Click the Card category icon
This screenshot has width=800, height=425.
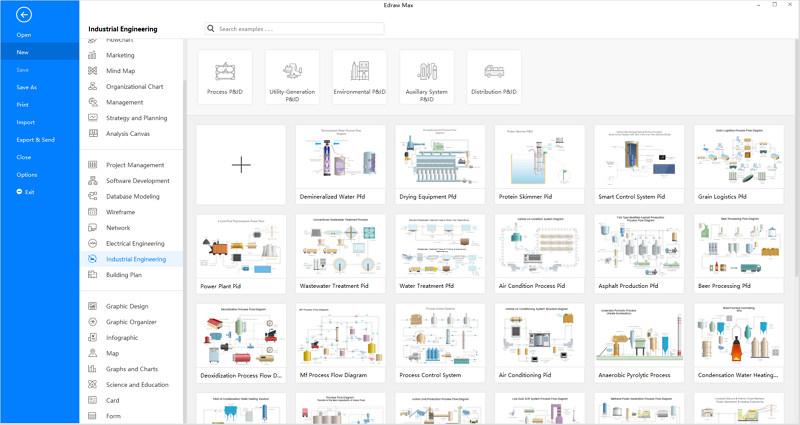point(92,400)
